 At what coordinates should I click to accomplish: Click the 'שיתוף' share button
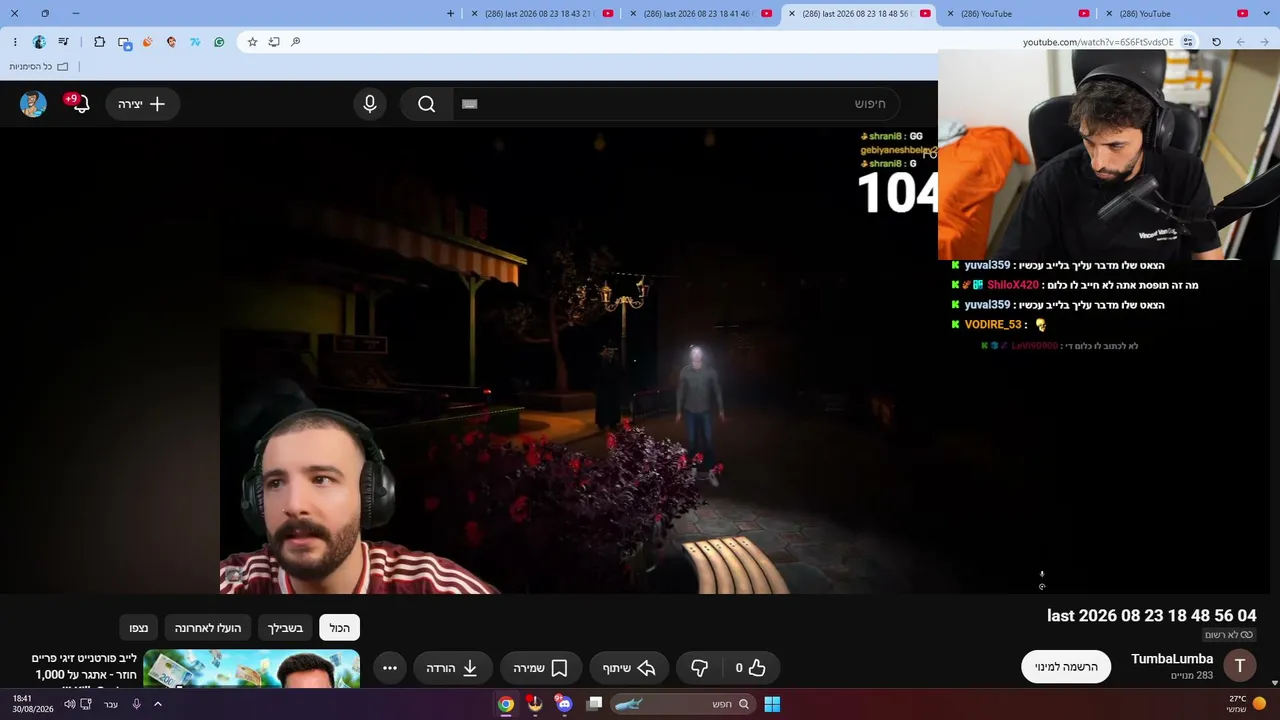(628, 668)
